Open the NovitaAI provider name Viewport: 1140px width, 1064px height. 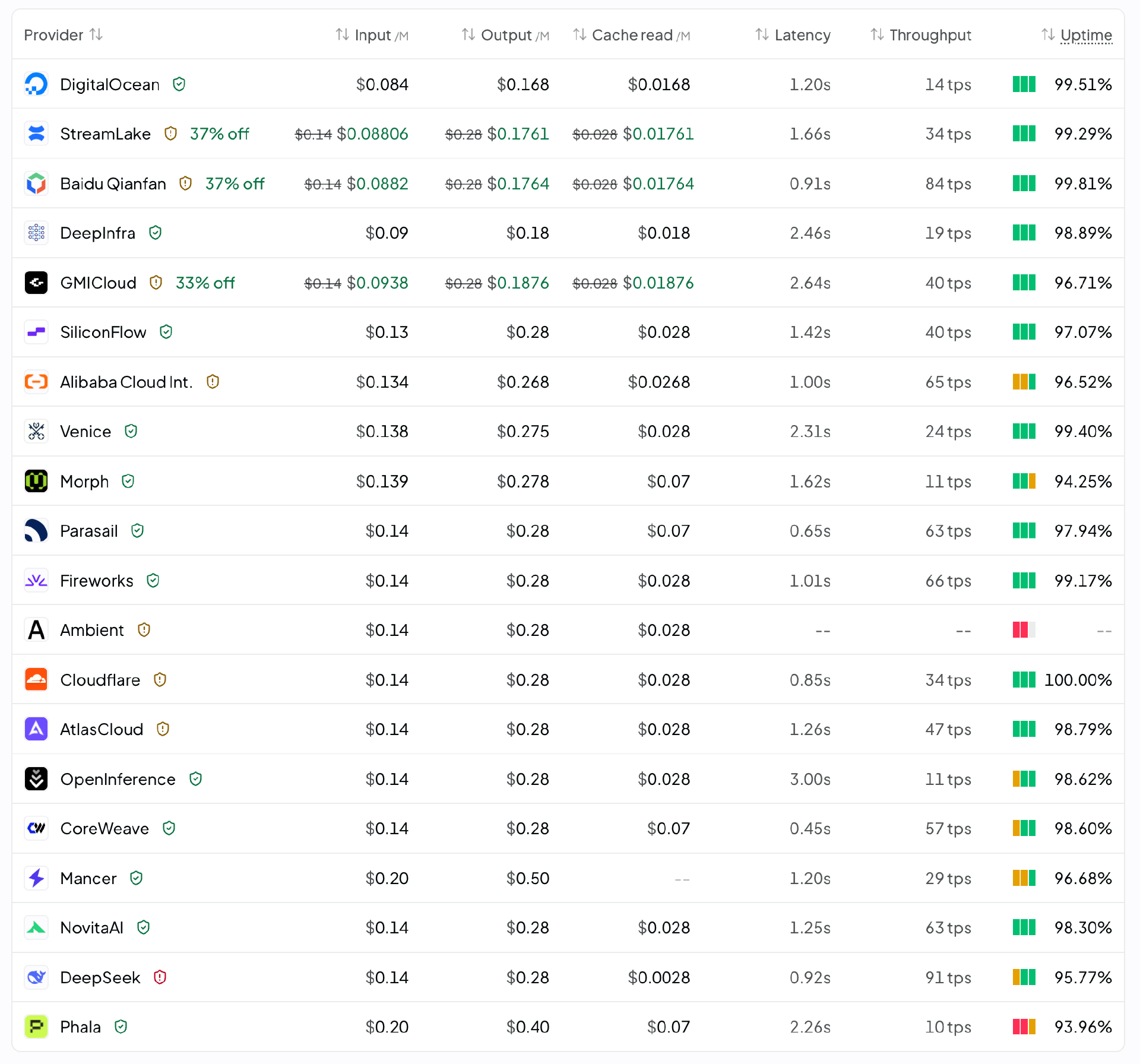pyautogui.click(x=92, y=927)
